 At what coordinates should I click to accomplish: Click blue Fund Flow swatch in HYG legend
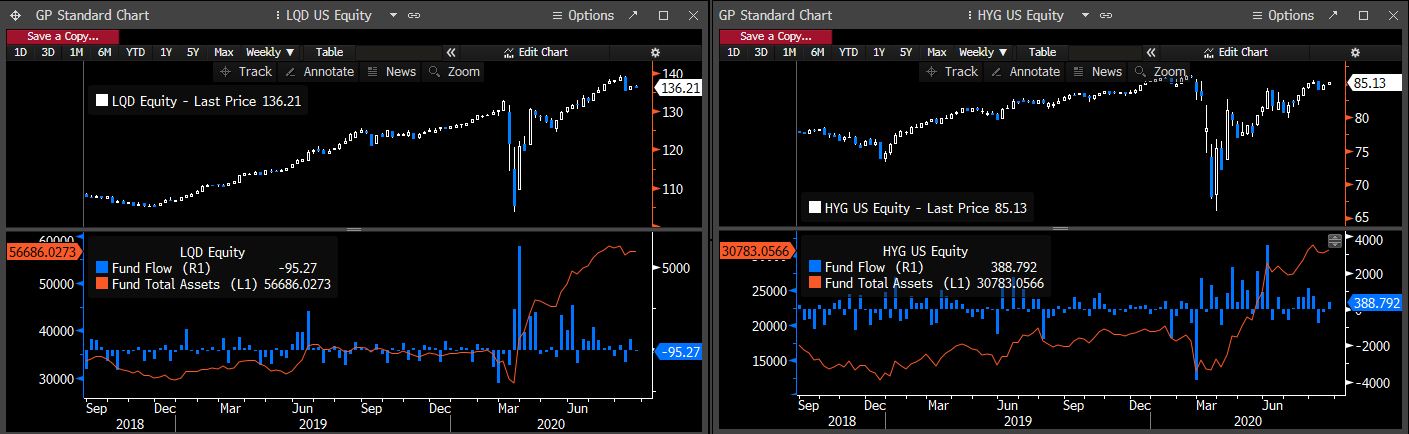pyautogui.click(x=815, y=267)
